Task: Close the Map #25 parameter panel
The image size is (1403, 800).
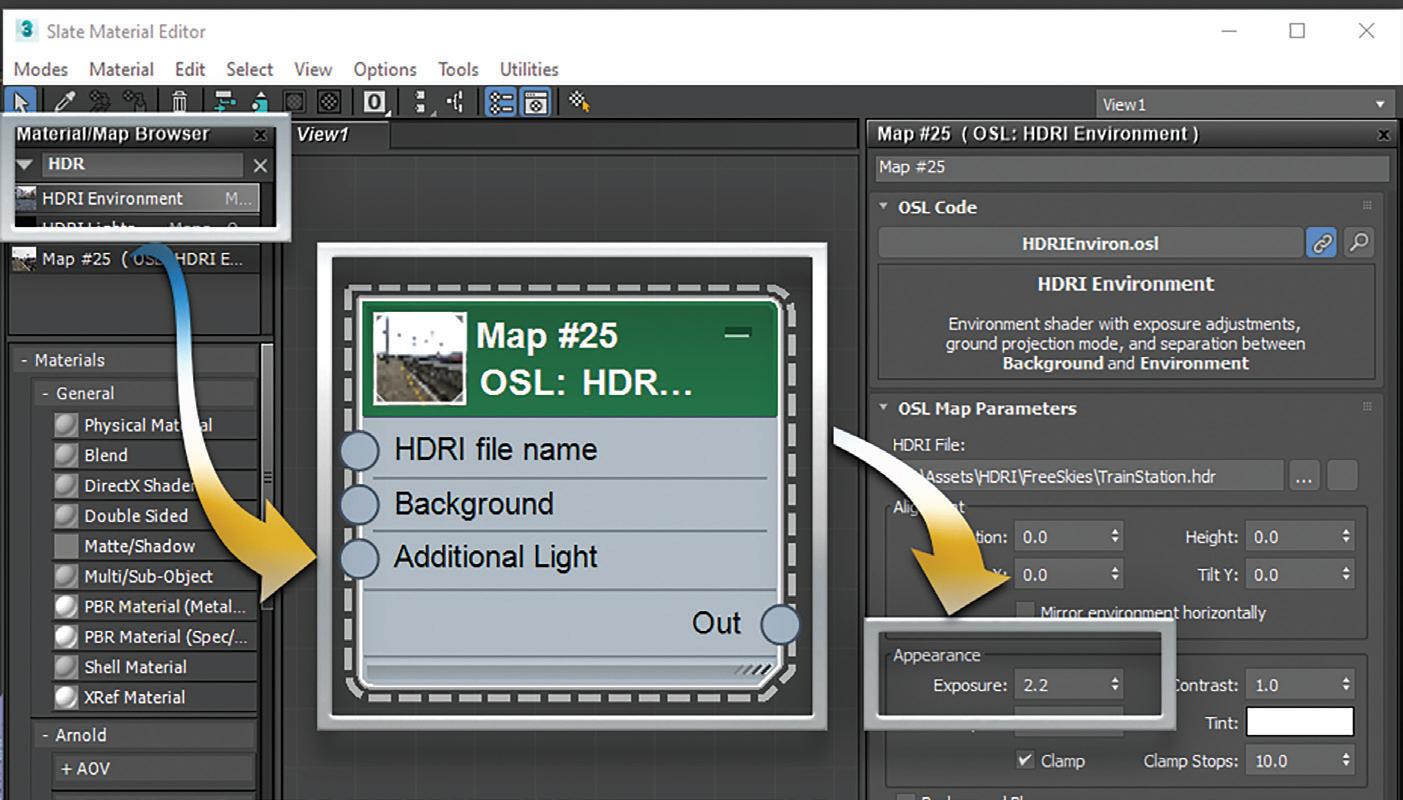Action: coord(1384,134)
